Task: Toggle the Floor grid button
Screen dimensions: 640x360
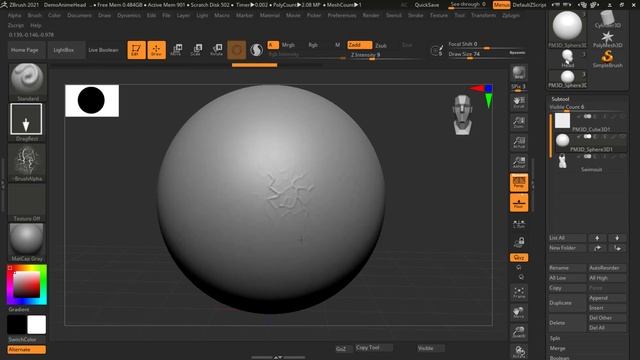Action: coord(519,203)
